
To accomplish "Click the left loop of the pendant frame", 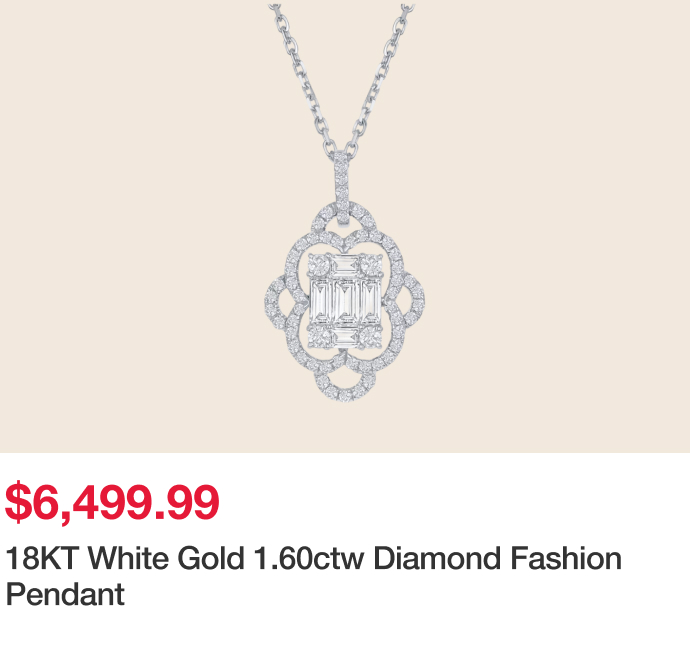I will [278, 299].
